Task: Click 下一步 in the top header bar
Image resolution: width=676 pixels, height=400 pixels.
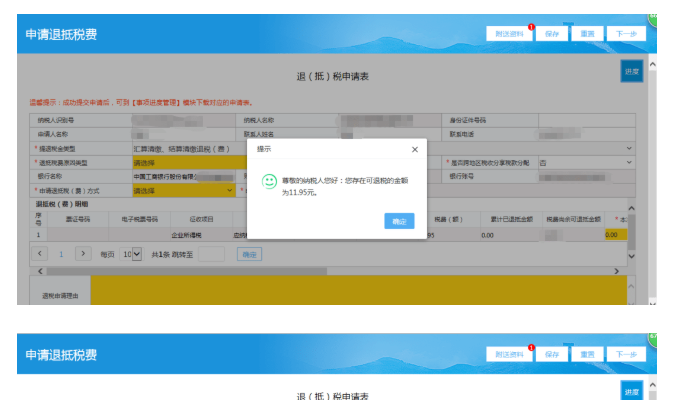Action: [x=626, y=34]
